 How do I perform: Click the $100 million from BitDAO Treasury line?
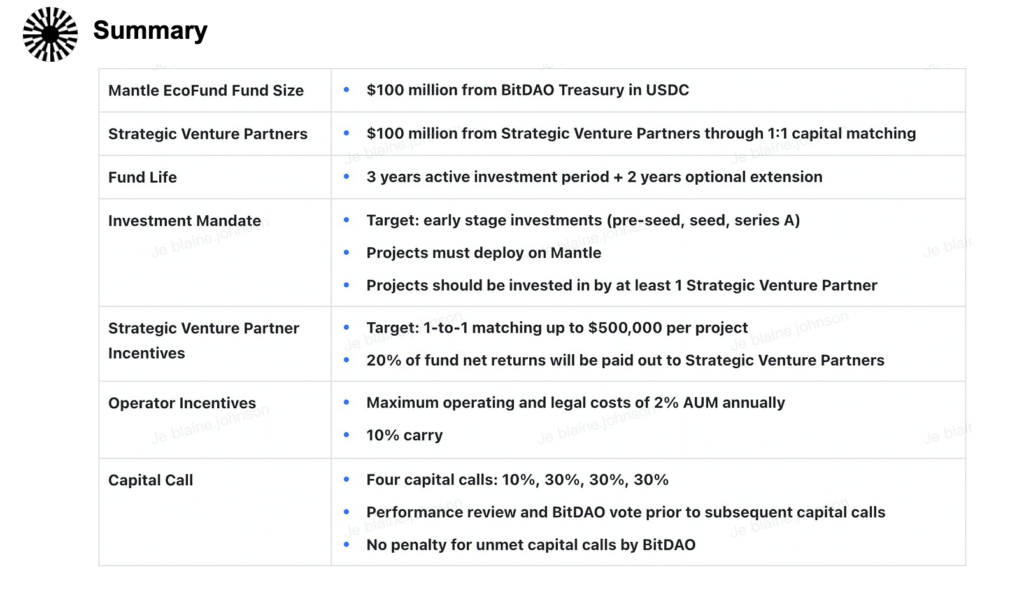pyautogui.click(x=527, y=90)
